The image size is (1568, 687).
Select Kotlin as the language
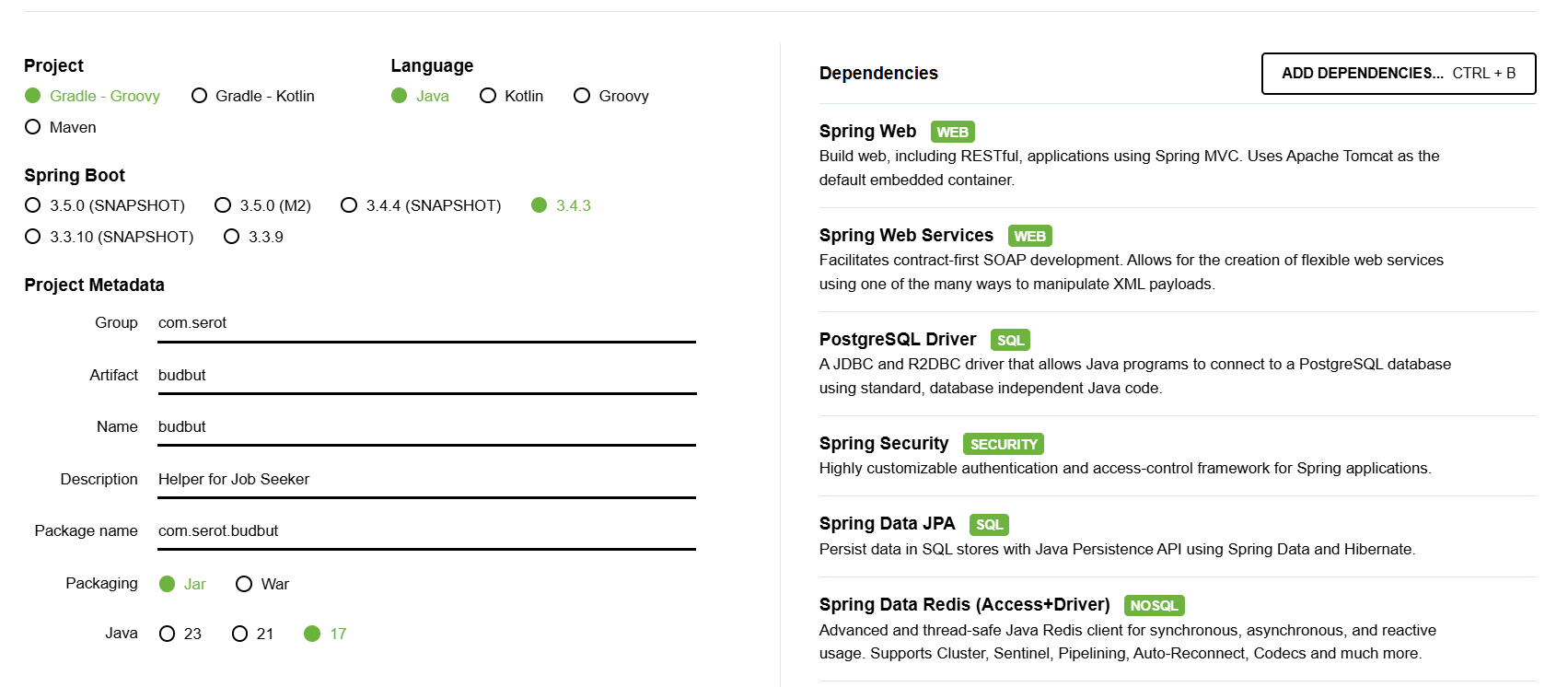pos(512,96)
